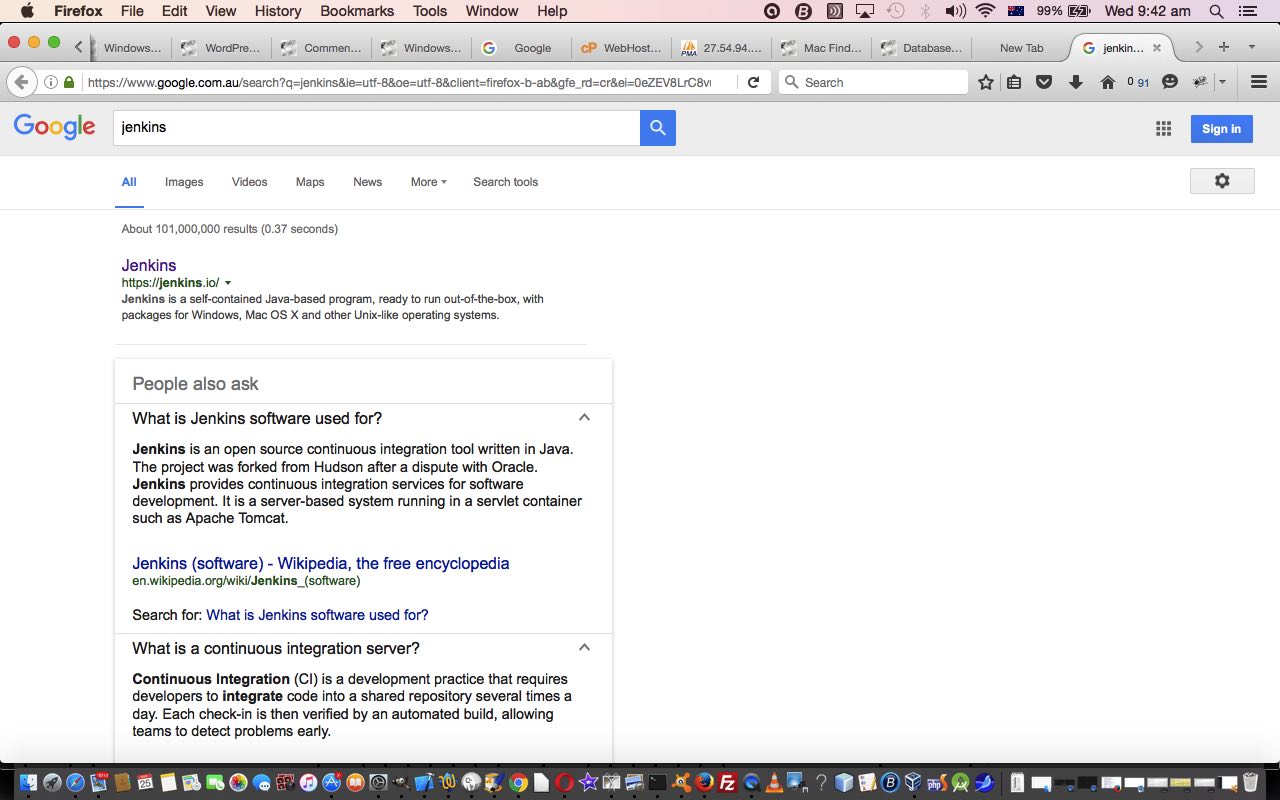Click 'What is Jenkins software used for?' search link
The width and height of the screenshot is (1280, 800).
pos(317,615)
